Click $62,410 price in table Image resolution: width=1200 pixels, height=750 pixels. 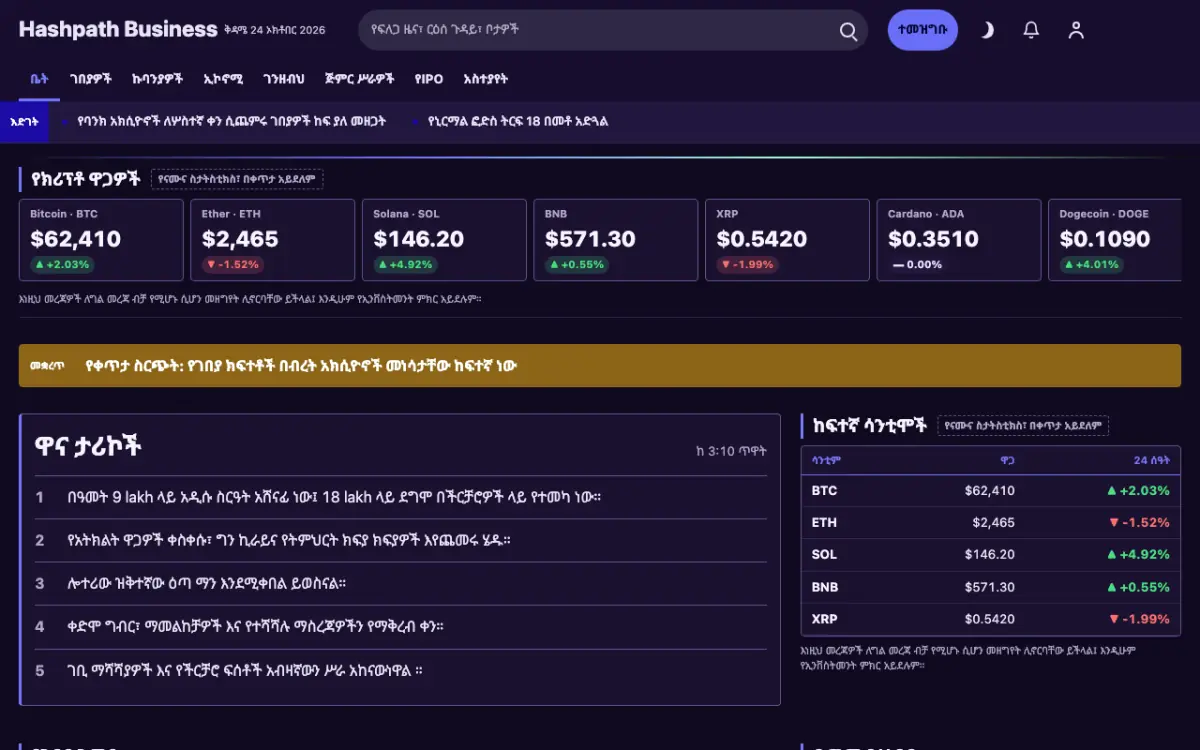990,491
